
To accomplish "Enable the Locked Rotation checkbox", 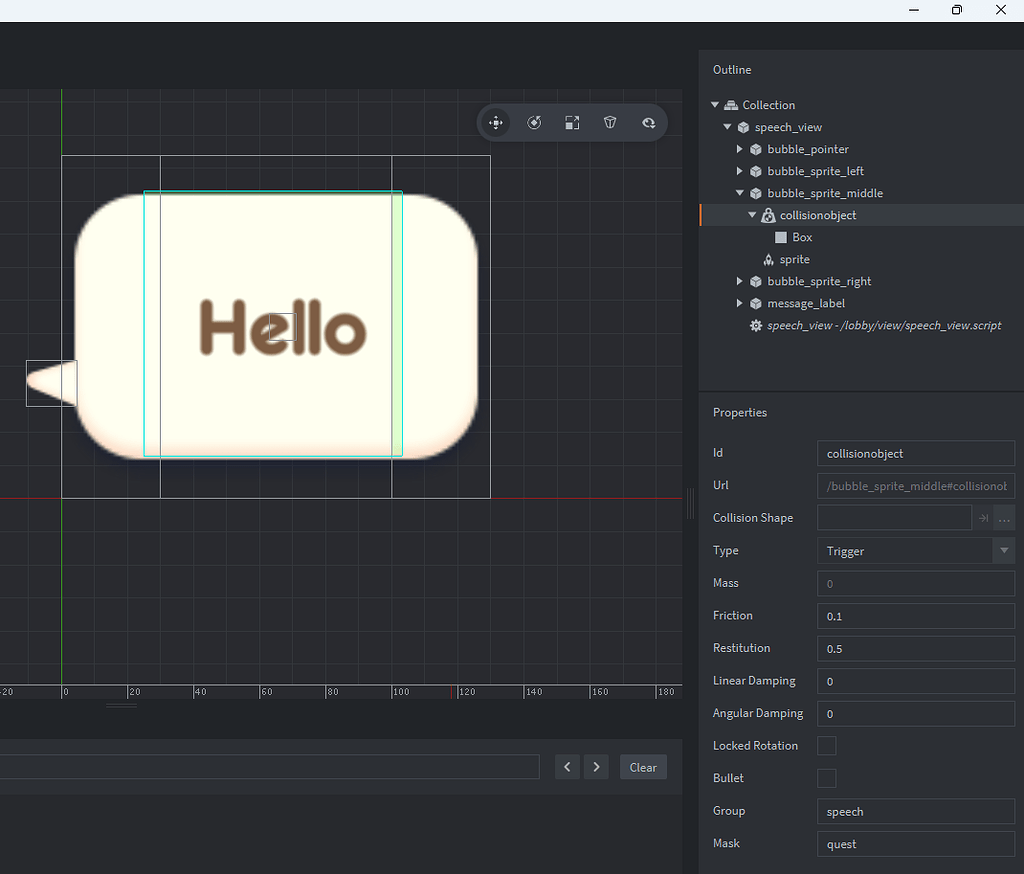I will point(827,746).
